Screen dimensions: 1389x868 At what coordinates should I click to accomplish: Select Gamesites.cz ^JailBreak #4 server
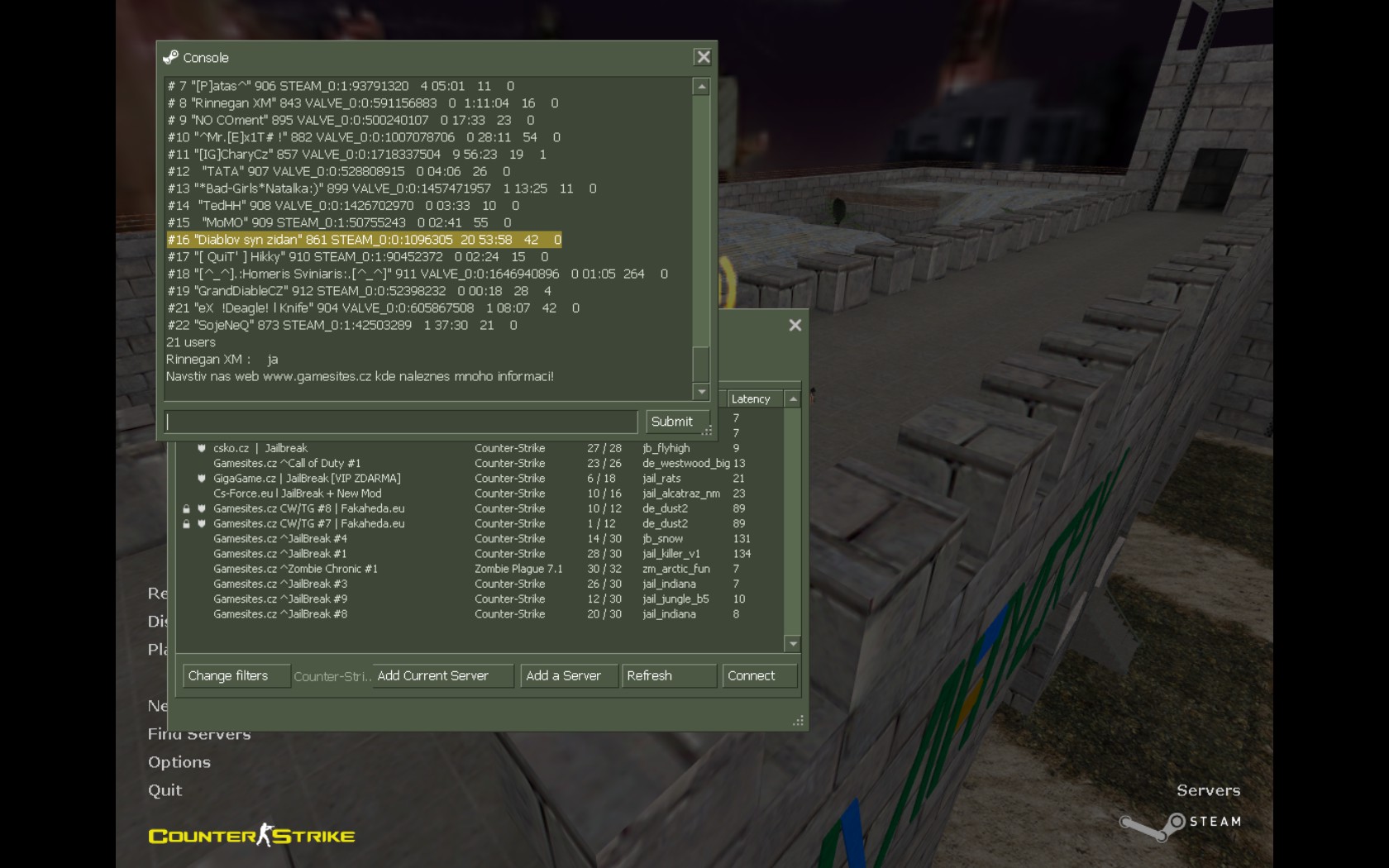(x=480, y=539)
